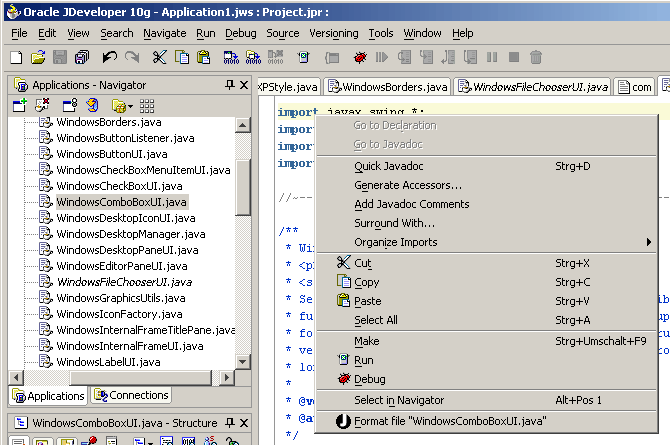Image resolution: width=670 pixels, height=445 pixels.
Task: Close the Applications Navigator panel
Action: (243, 85)
